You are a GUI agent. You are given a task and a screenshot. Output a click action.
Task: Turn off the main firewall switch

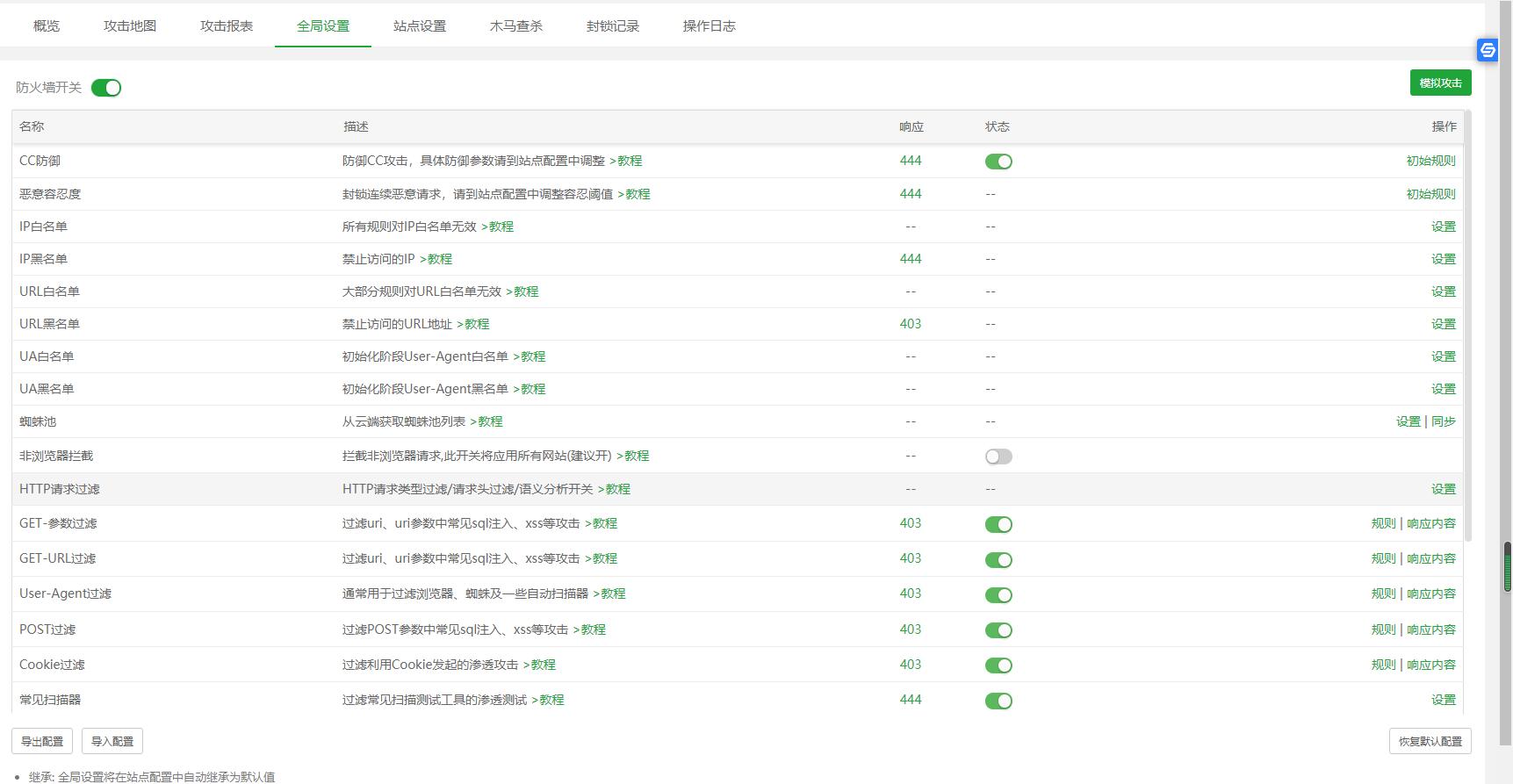tap(106, 88)
